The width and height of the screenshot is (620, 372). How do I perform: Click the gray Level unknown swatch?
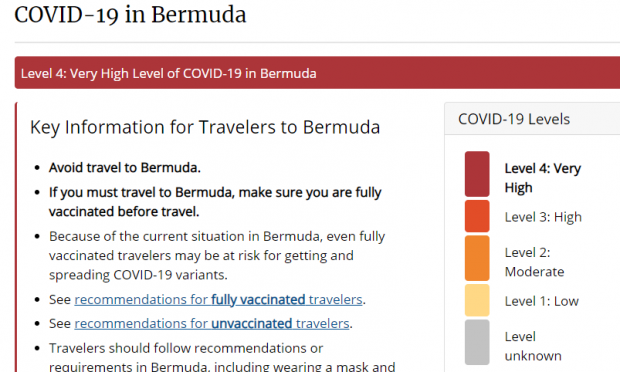coord(477,342)
